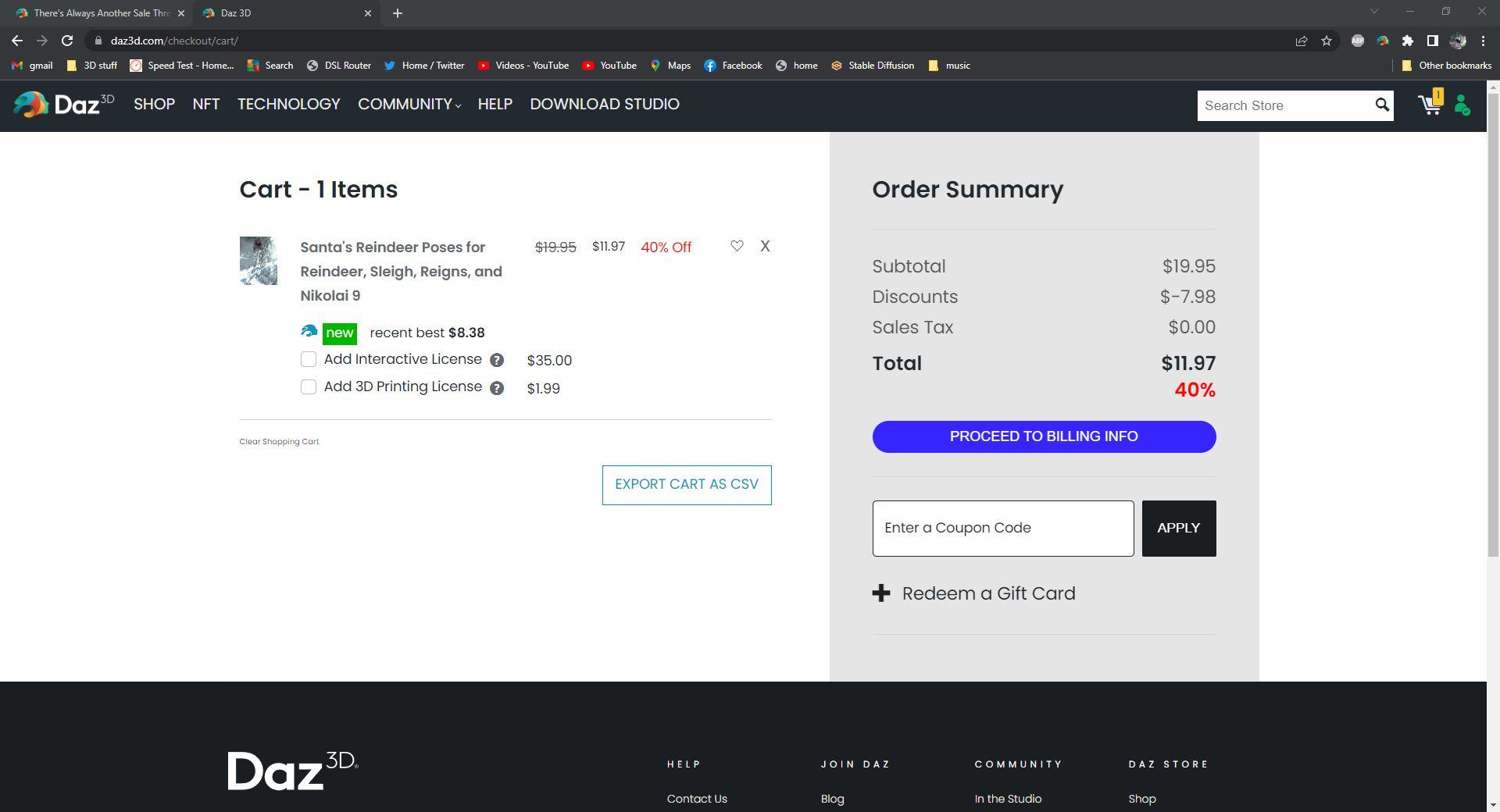Screen dimensions: 1500x812
Task: Click the Clear Shopping Cart link
Action: pyautogui.click(x=279, y=442)
